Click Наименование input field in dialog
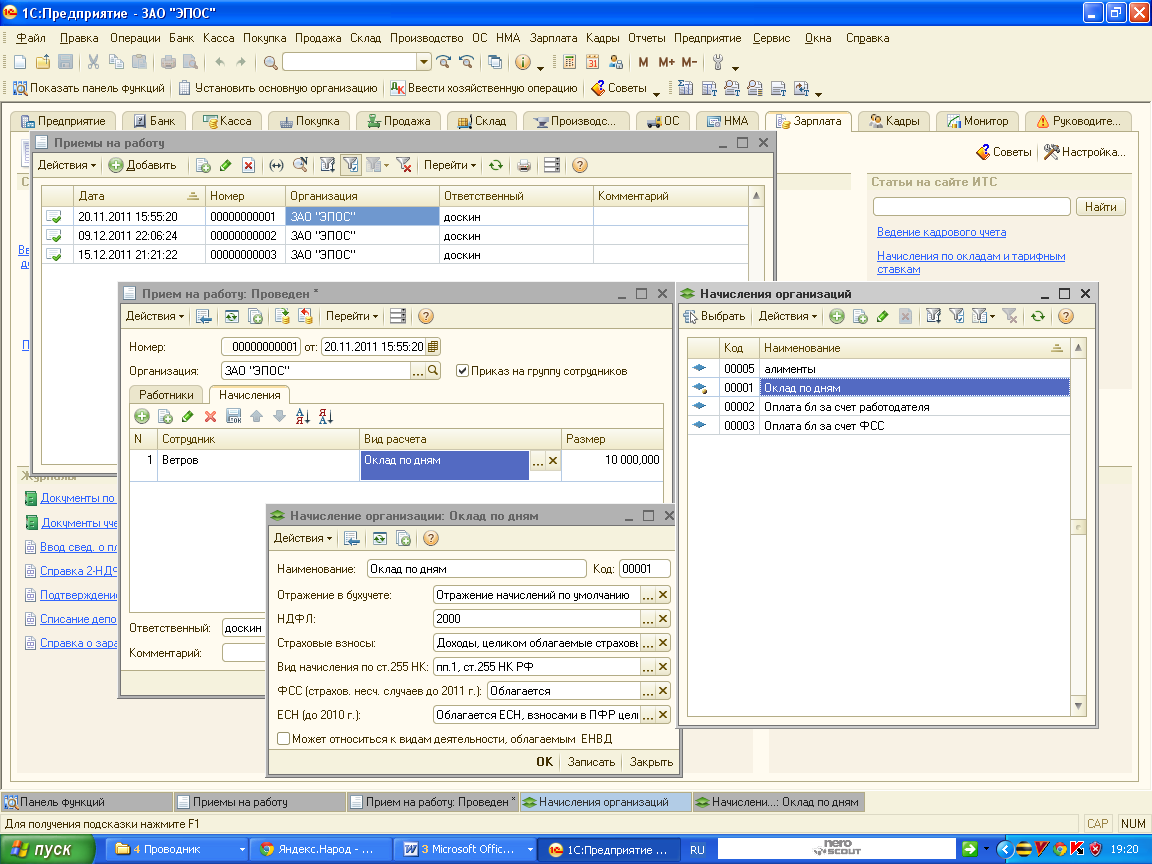This screenshot has width=1152, height=864. pos(476,569)
